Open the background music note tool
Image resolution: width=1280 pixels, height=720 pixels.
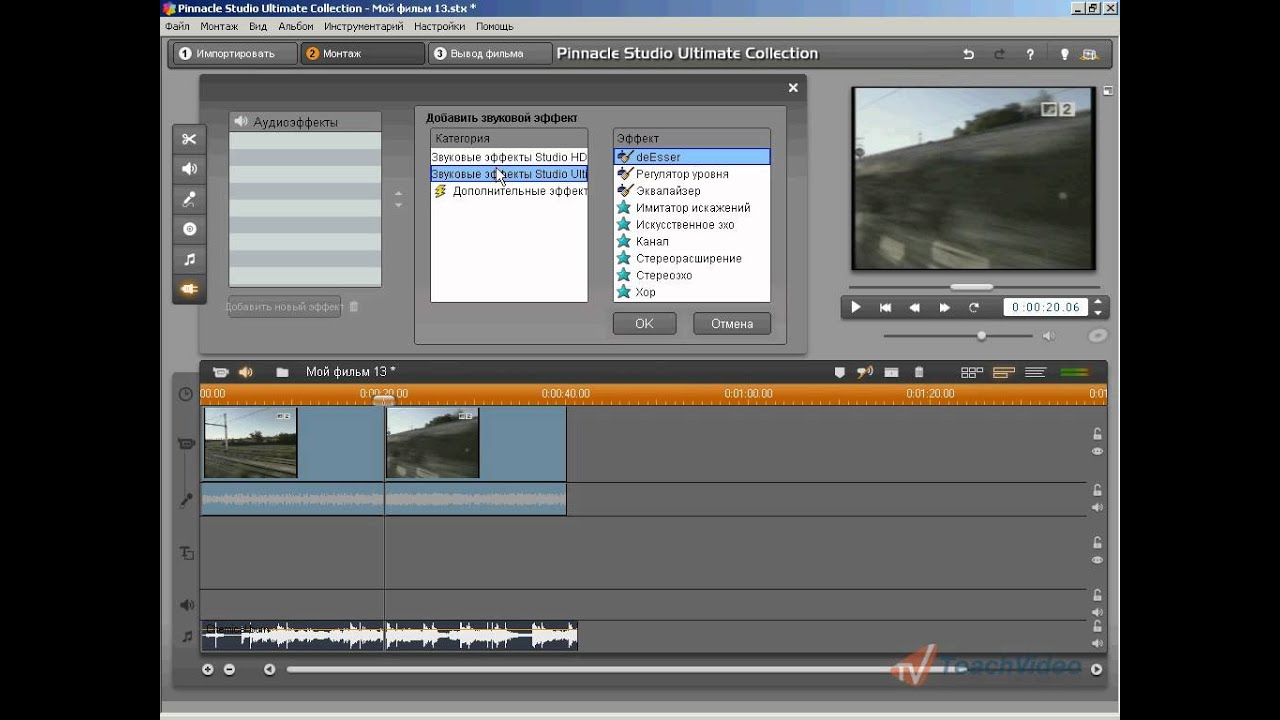click(x=189, y=259)
